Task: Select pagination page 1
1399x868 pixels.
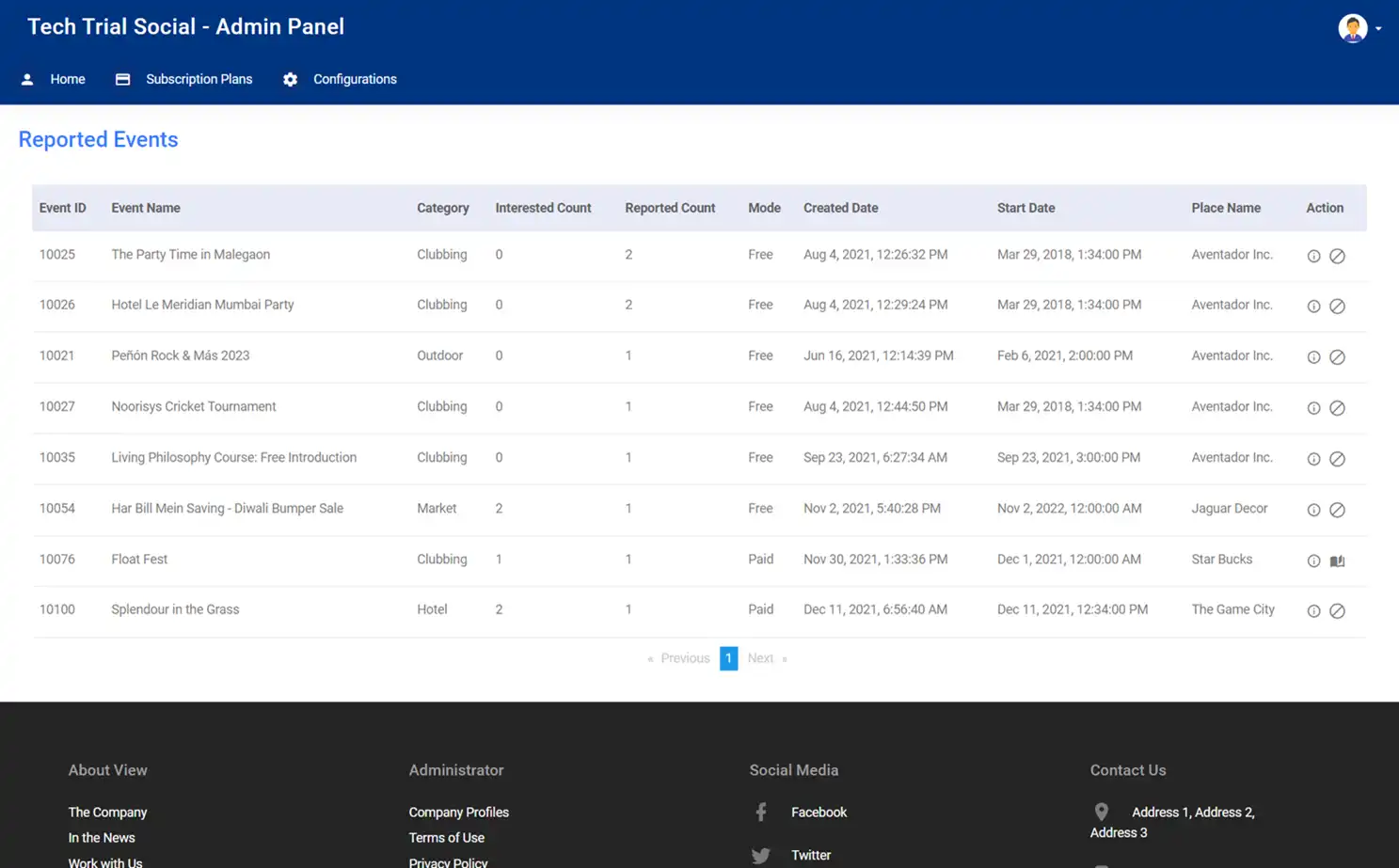Action: click(728, 658)
